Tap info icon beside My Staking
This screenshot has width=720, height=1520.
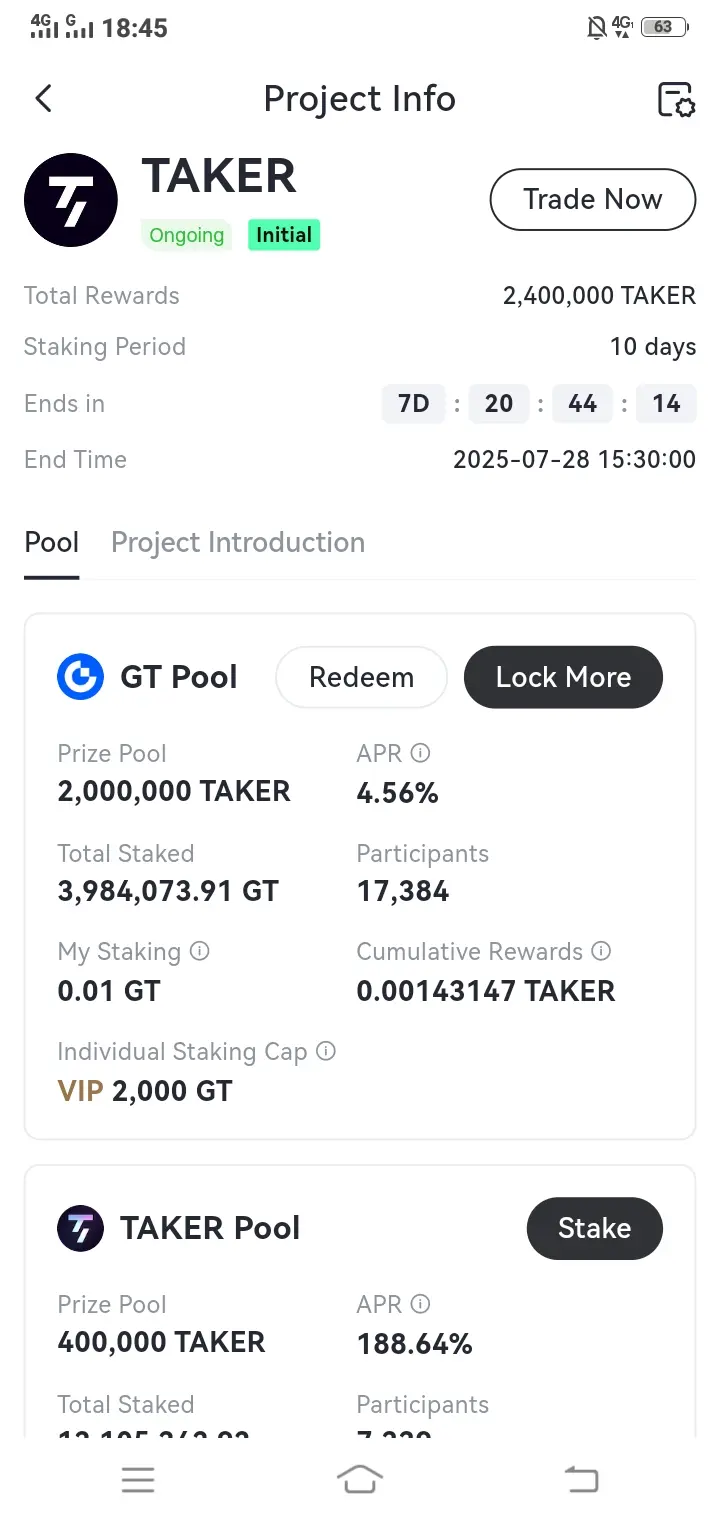[x=199, y=951]
